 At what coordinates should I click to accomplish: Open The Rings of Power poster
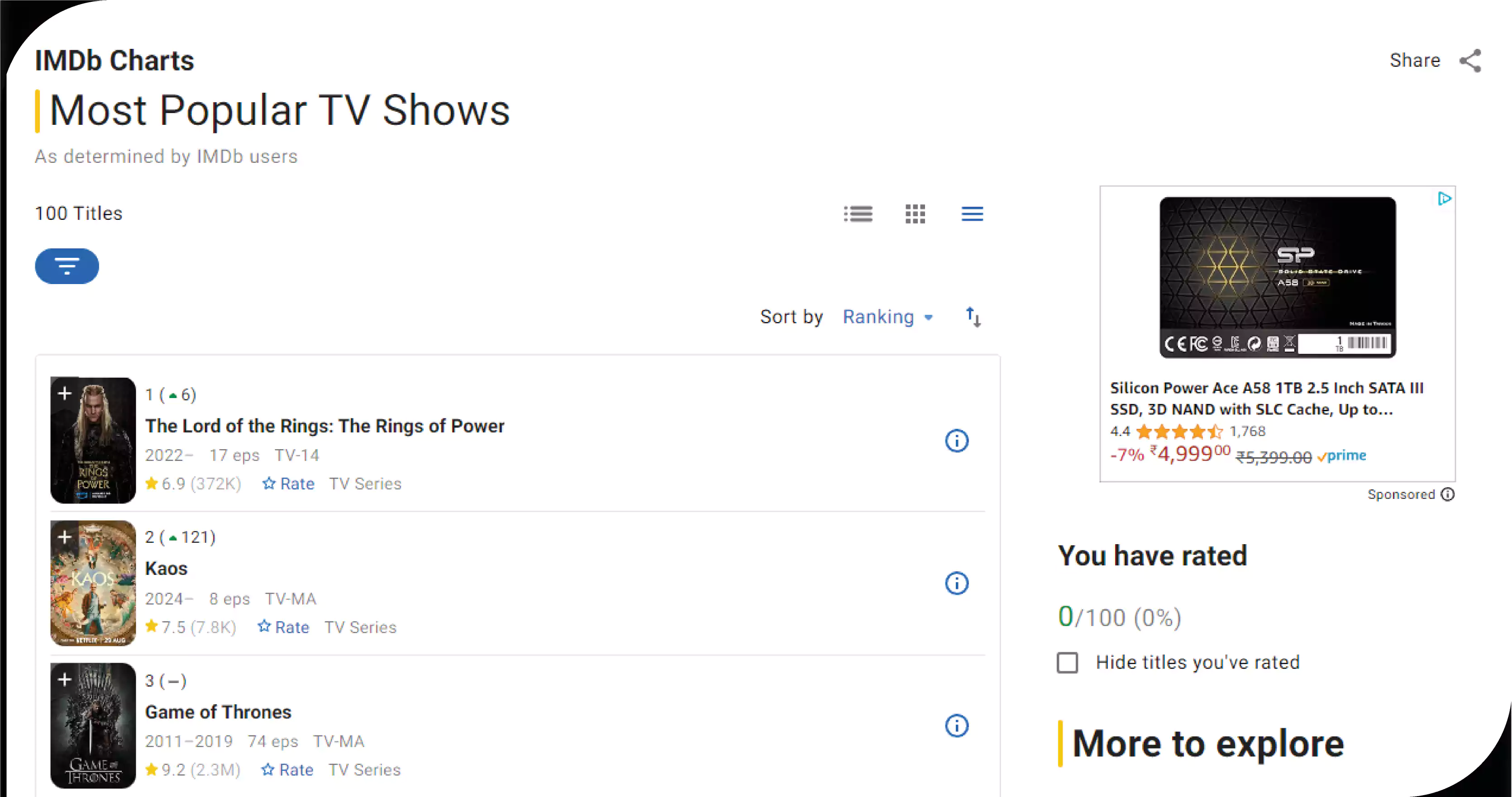coord(93,441)
